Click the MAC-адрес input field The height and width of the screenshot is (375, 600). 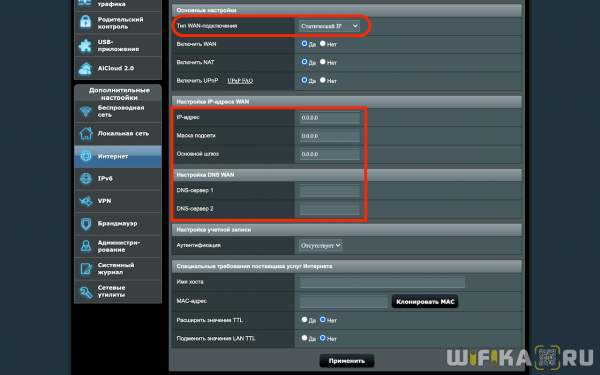344,302
